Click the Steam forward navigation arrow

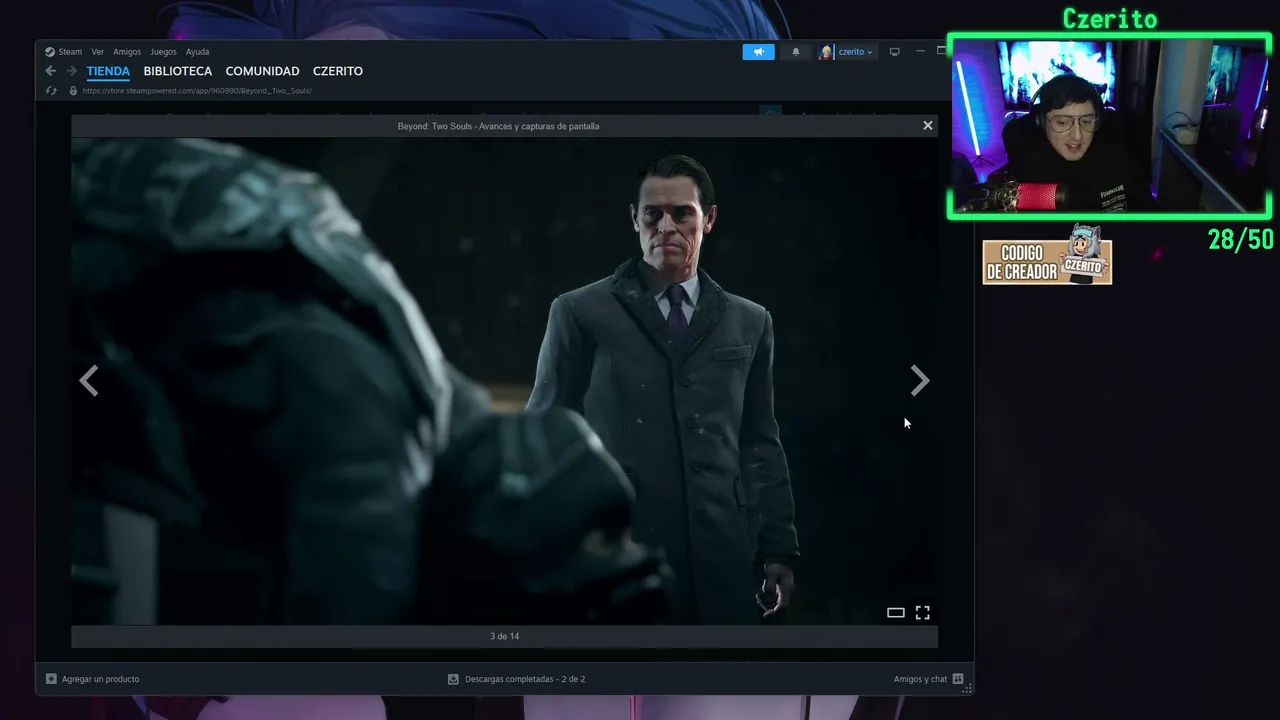71,71
